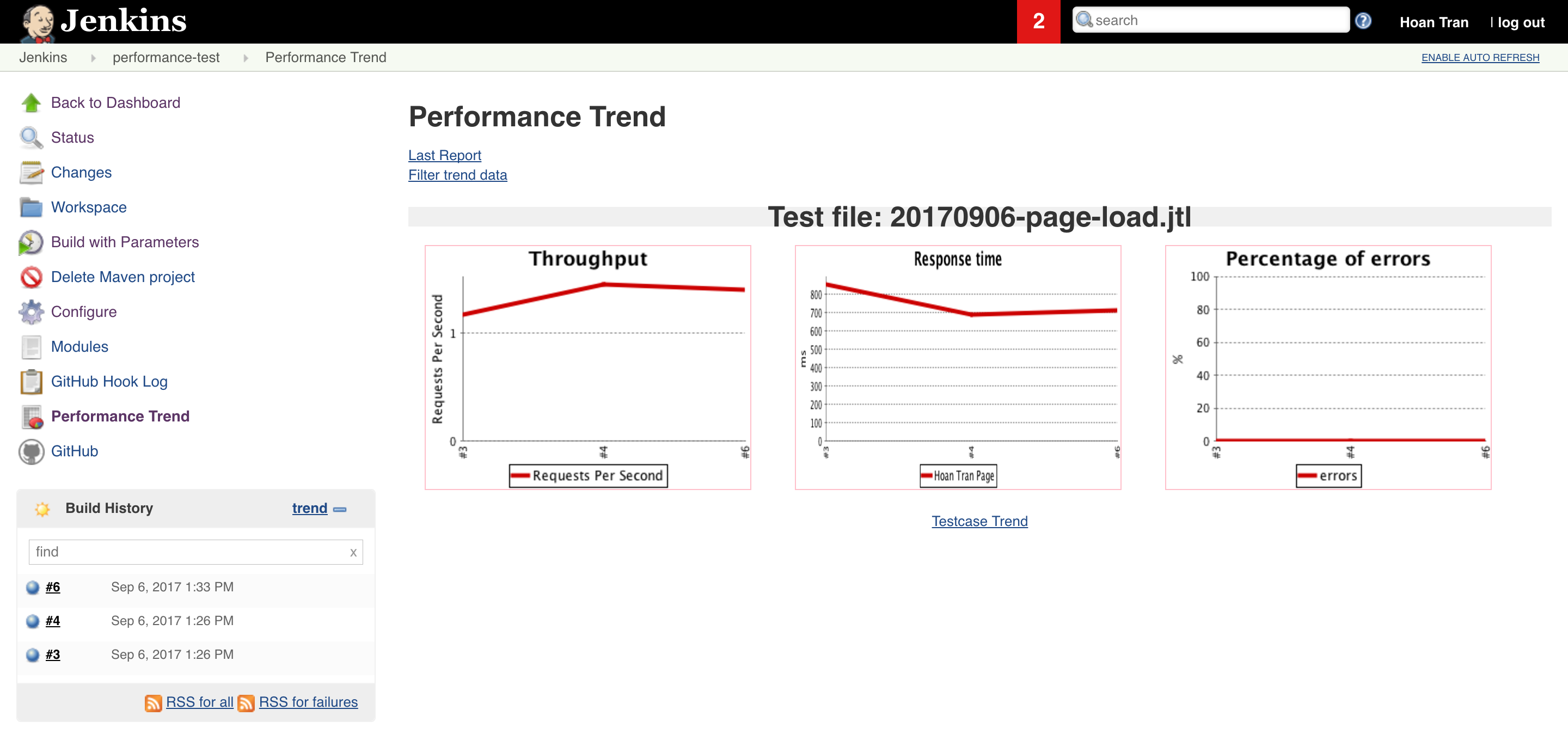Click the Build with Parameters clock icon
This screenshot has width=1568, height=734.
click(31, 242)
